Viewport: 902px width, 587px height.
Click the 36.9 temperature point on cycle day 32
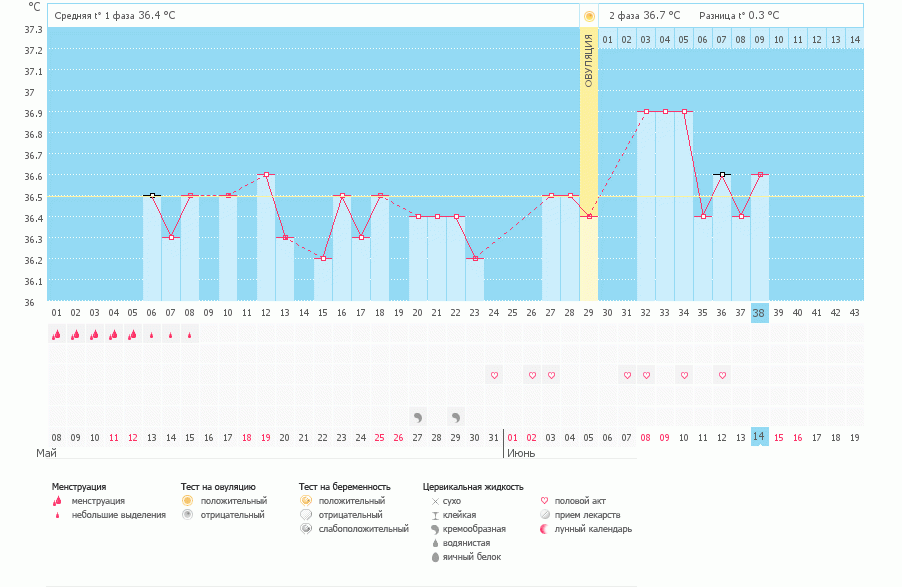646,112
